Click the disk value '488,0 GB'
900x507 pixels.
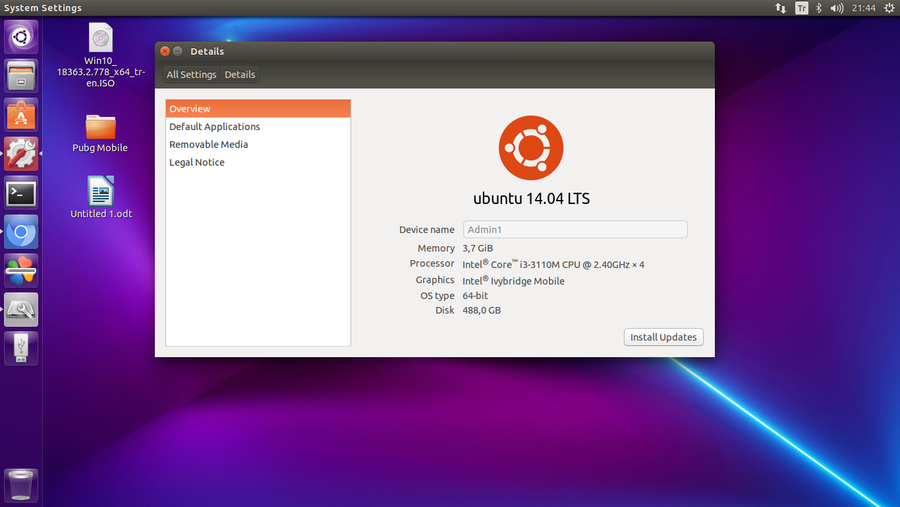482,310
